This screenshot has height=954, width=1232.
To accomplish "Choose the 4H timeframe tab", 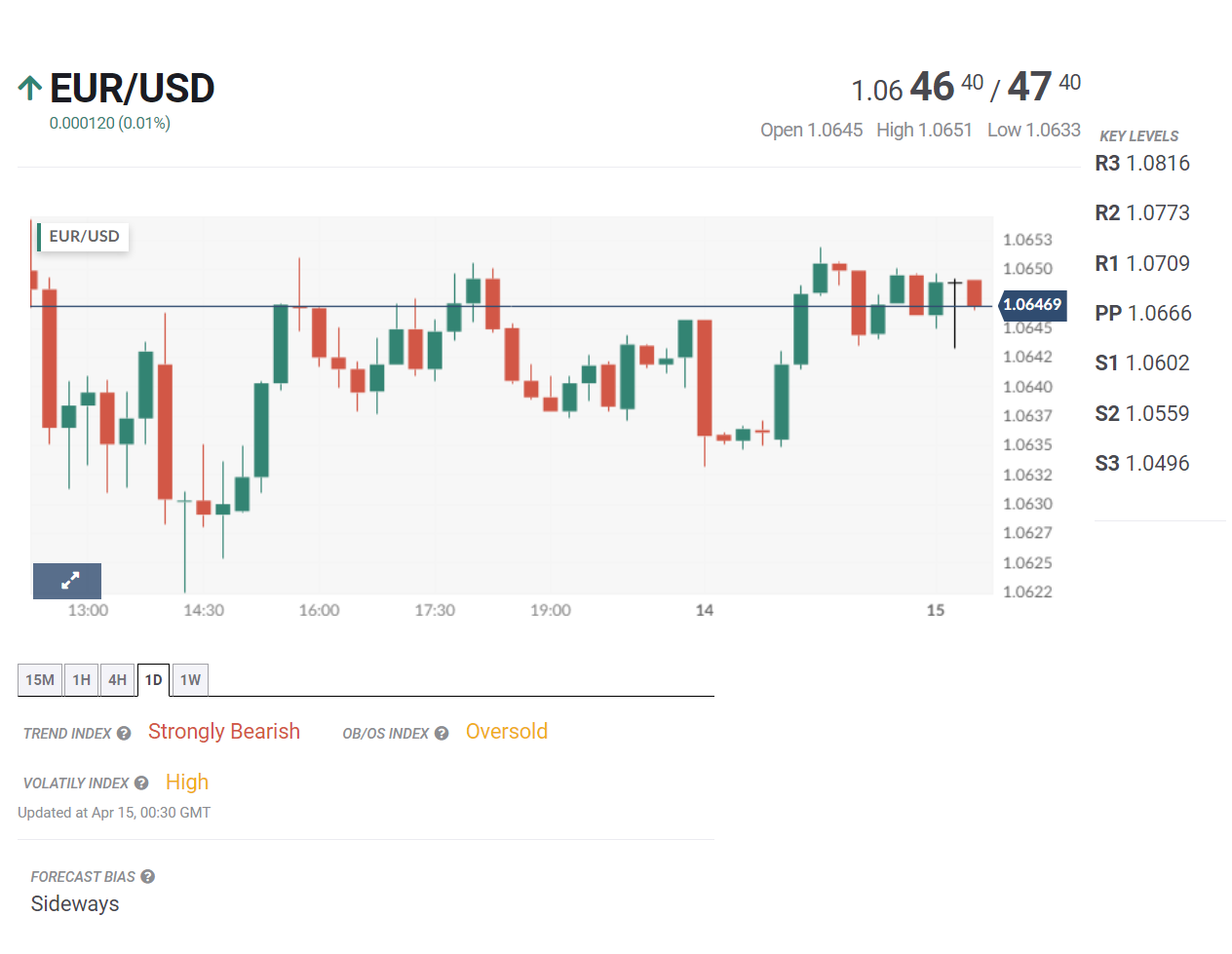I will click(x=118, y=680).
